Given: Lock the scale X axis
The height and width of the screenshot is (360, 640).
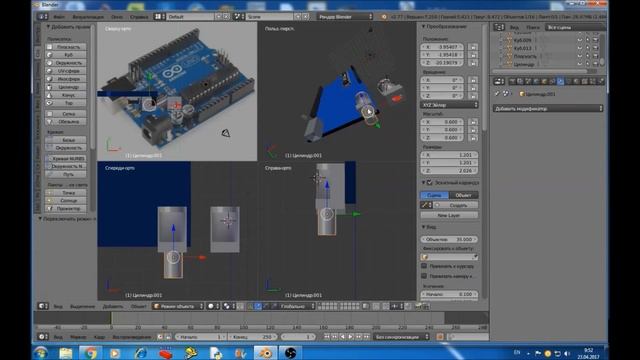Looking at the screenshot, I should [x=473, y=122].
